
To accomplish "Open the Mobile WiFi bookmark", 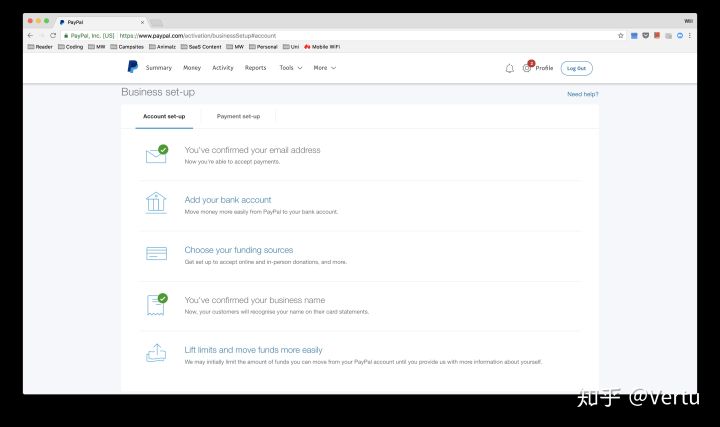I will tap(322, 47).
